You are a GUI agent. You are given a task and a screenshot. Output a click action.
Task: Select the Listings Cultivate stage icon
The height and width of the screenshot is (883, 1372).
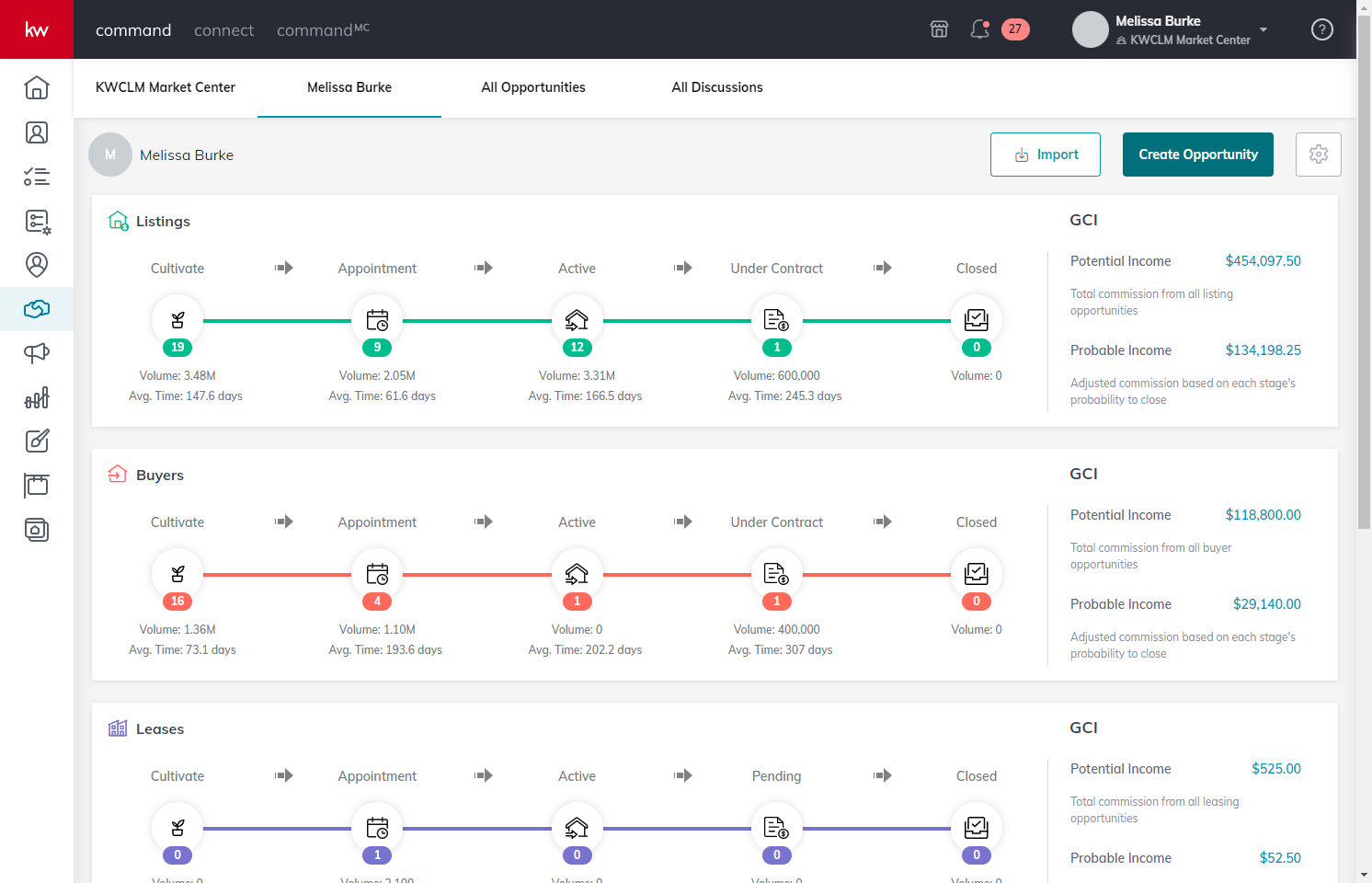coord(177,320)
